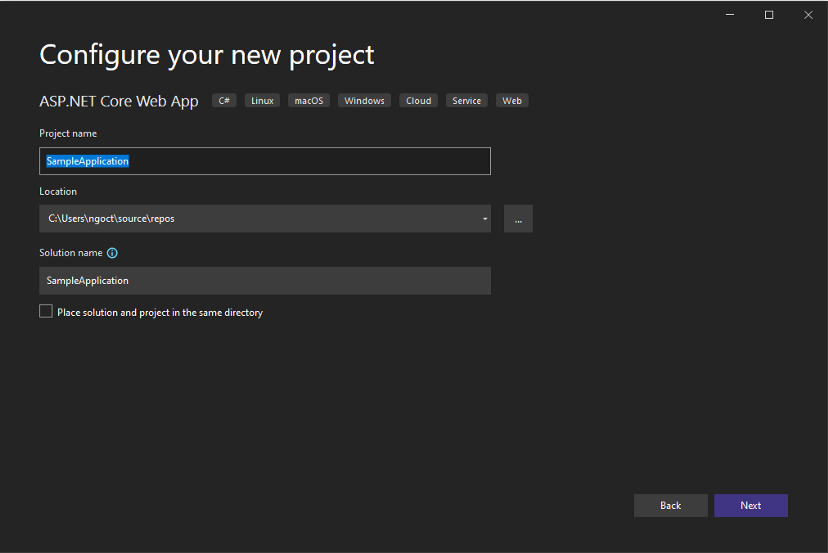Viewport: 828px width, 553px height.
Task: Click the ASP.NET Core Web App title
Action: click(119, 101)
